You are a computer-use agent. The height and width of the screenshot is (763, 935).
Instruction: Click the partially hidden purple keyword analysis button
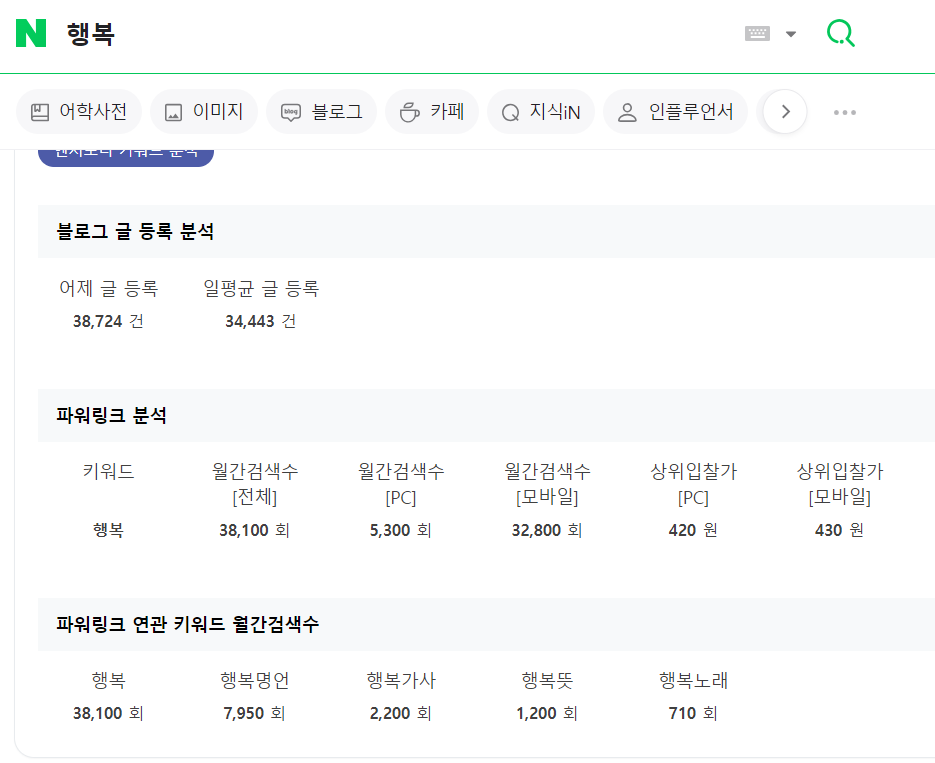[x=126, y=154]
